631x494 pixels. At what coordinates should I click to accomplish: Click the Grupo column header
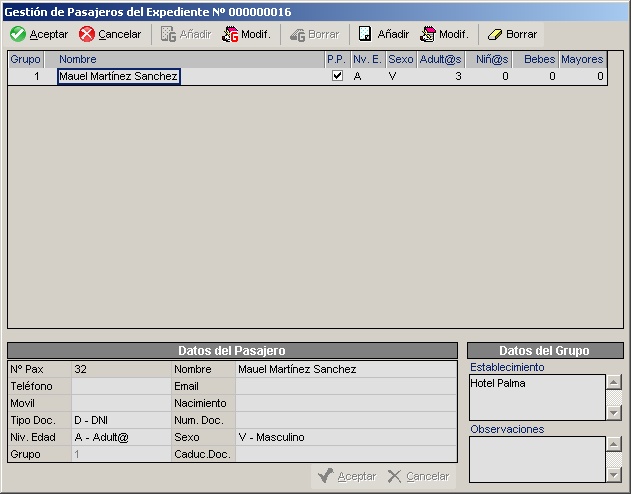click(25, 60)
